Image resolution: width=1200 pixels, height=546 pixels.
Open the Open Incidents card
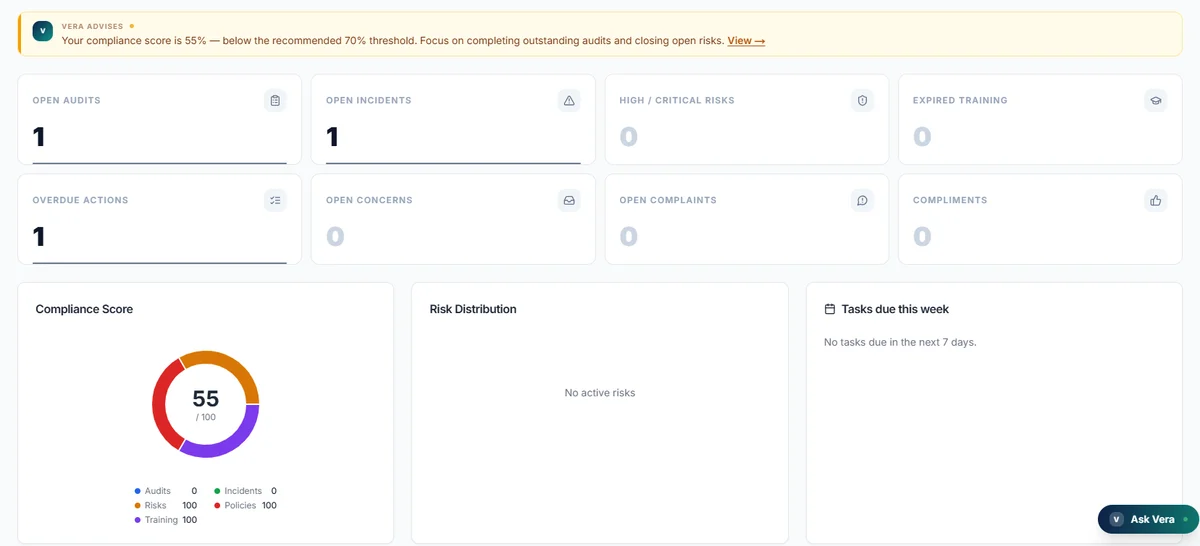[453, 119]
